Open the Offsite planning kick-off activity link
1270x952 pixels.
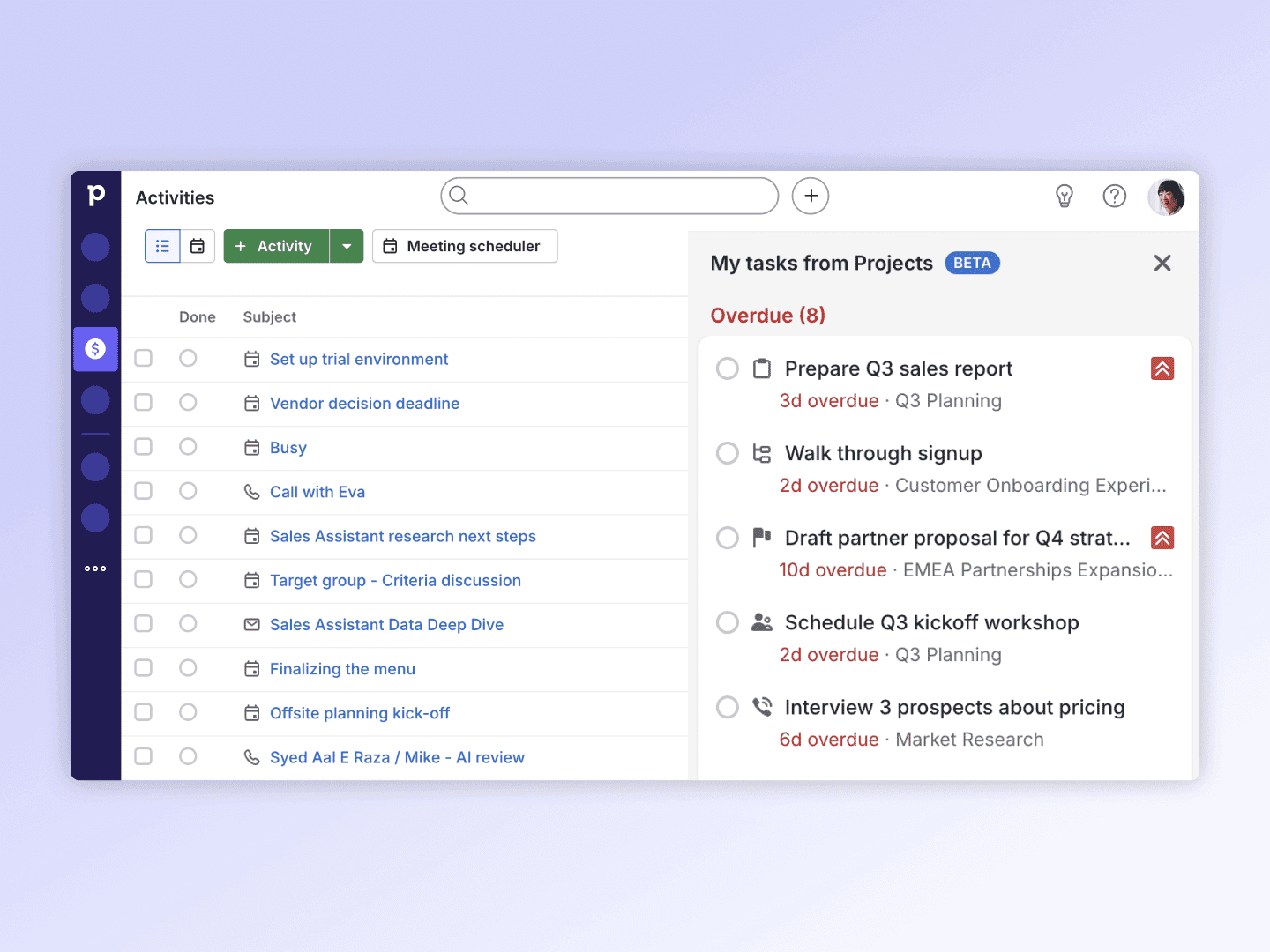coord(360,713)
